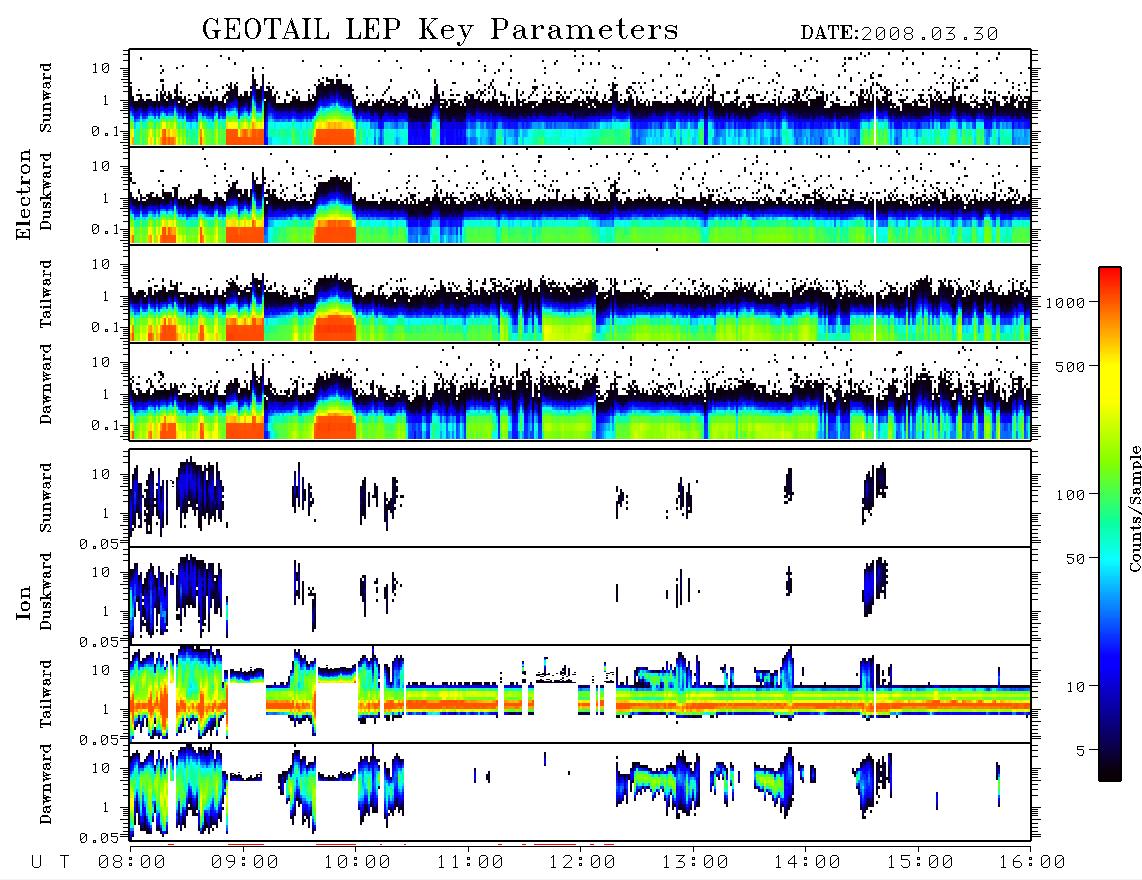This screenshot has width=1142, height=880.
Task: Click the "11:00" time tick label
Action: (x=470, y=863)
